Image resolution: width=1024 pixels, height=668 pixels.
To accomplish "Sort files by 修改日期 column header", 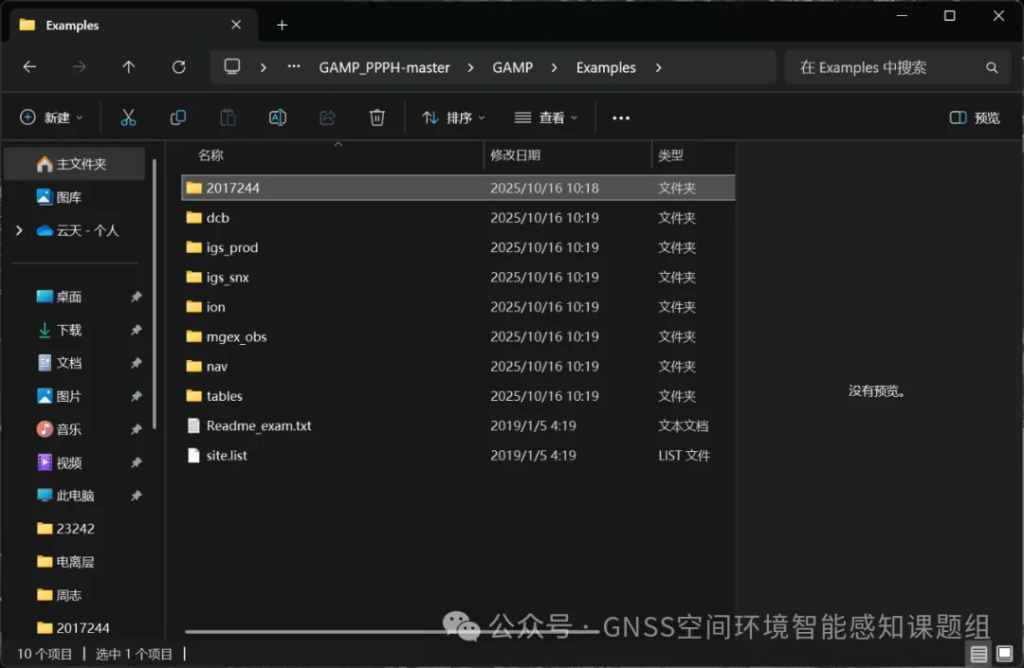I will click(x=515, y=155).
